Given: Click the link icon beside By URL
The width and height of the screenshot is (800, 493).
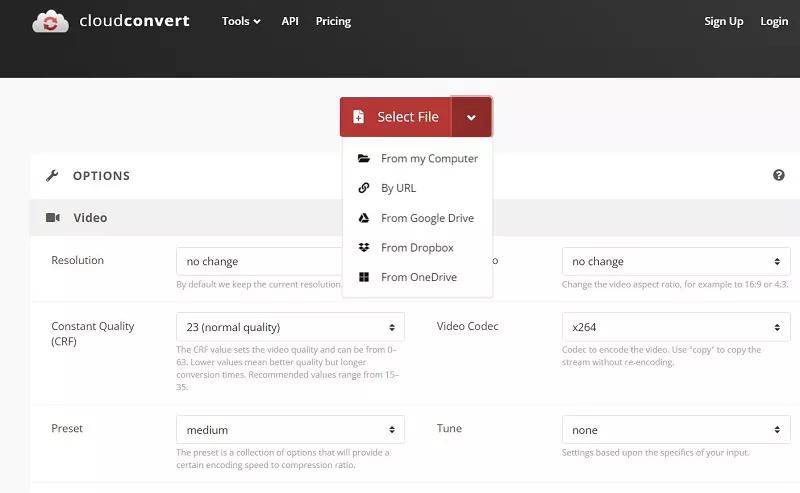Looking at the screenshot, I should [364, 188].
